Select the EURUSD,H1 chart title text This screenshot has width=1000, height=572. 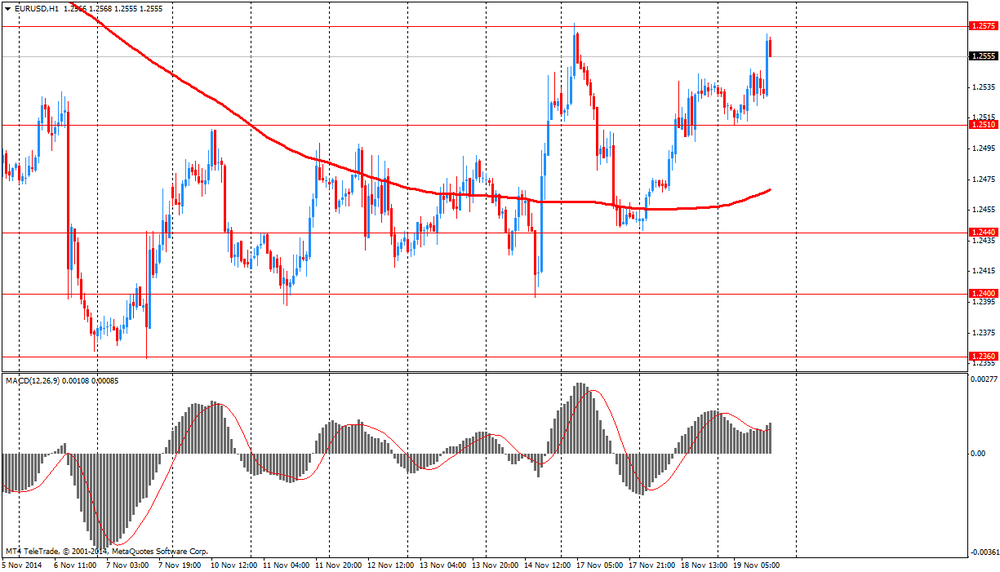(37, 9)
